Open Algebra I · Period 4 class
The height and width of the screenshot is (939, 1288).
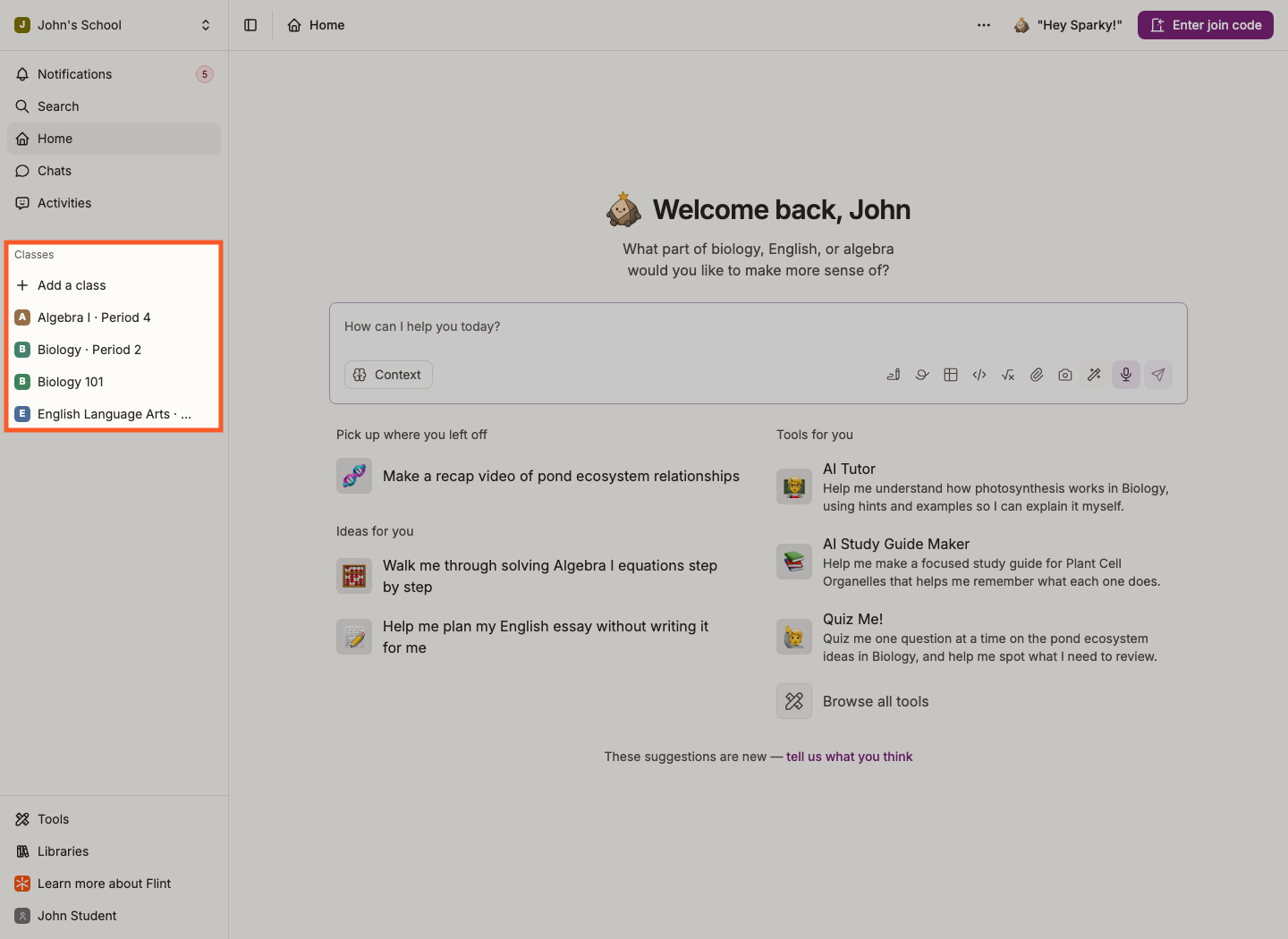114,317
